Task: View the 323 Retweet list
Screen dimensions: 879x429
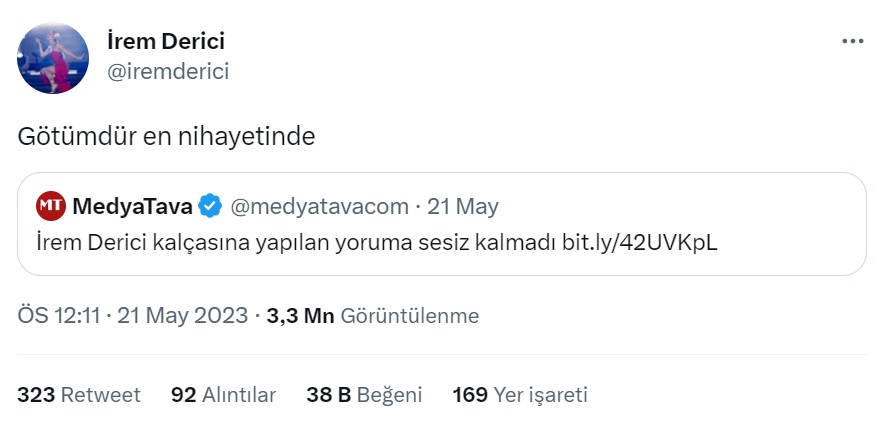Action: (79, 395)
